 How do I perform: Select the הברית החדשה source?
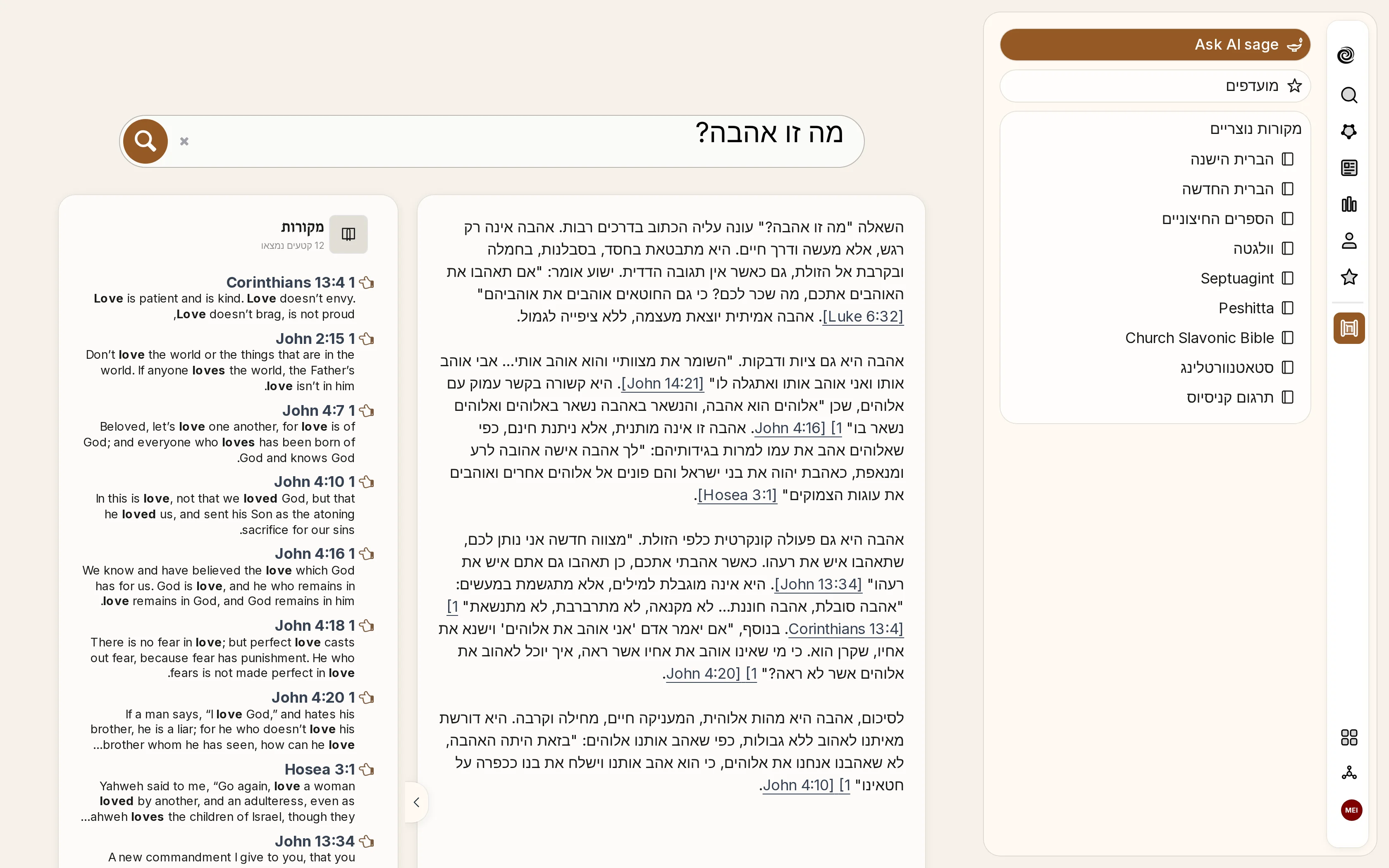[1237, 189]
